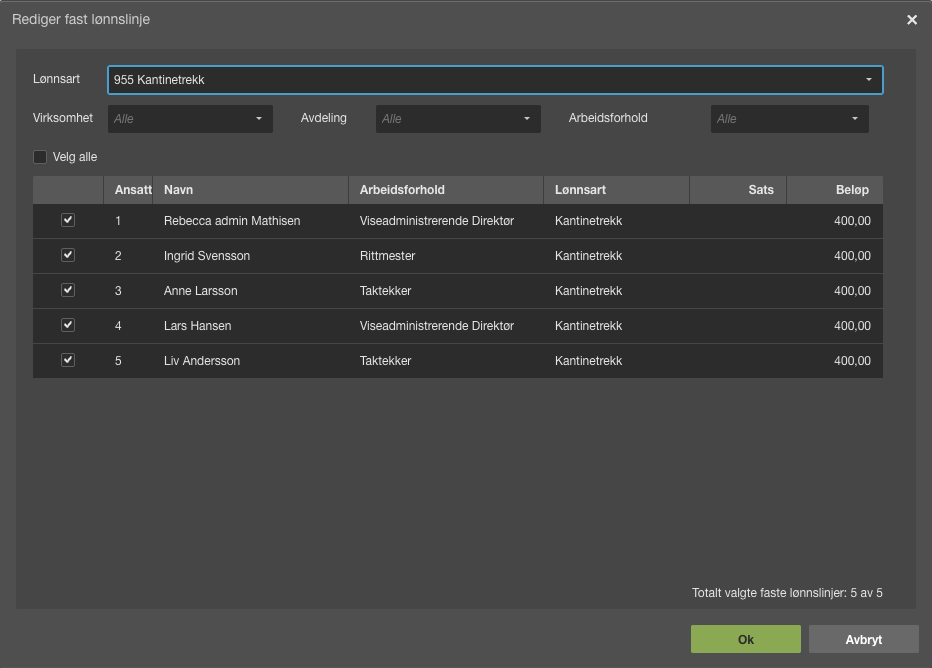Click the Totalt valgte faste lønnslinjer text
Screen dimensions: 932x668
pos(787,593)
